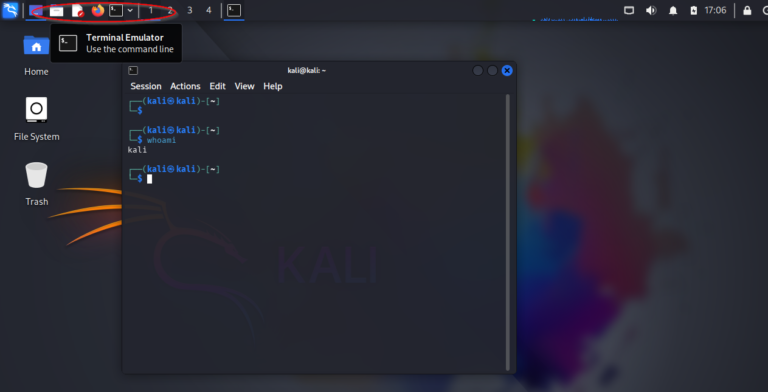Open the Kali applications menu
The image size is (768, 392).
[10, 10]
